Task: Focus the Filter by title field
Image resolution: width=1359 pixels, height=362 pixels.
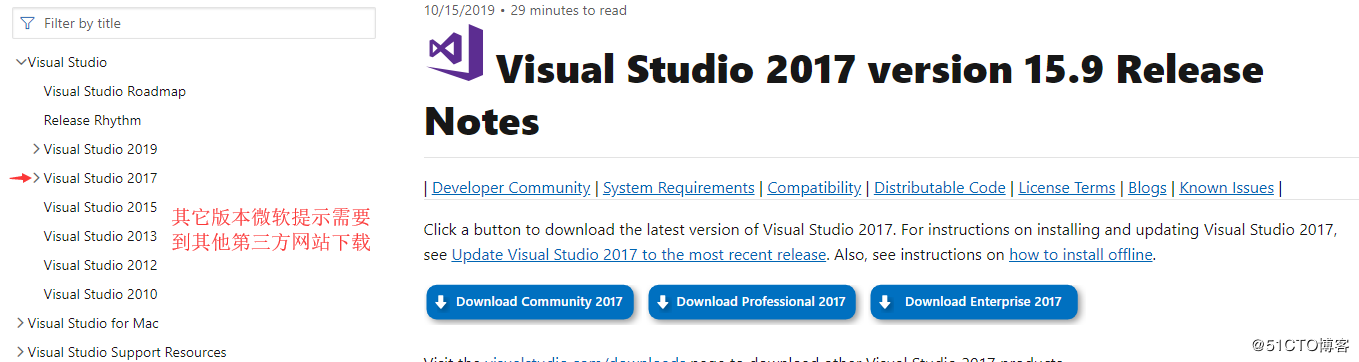Action: point(192,23)
